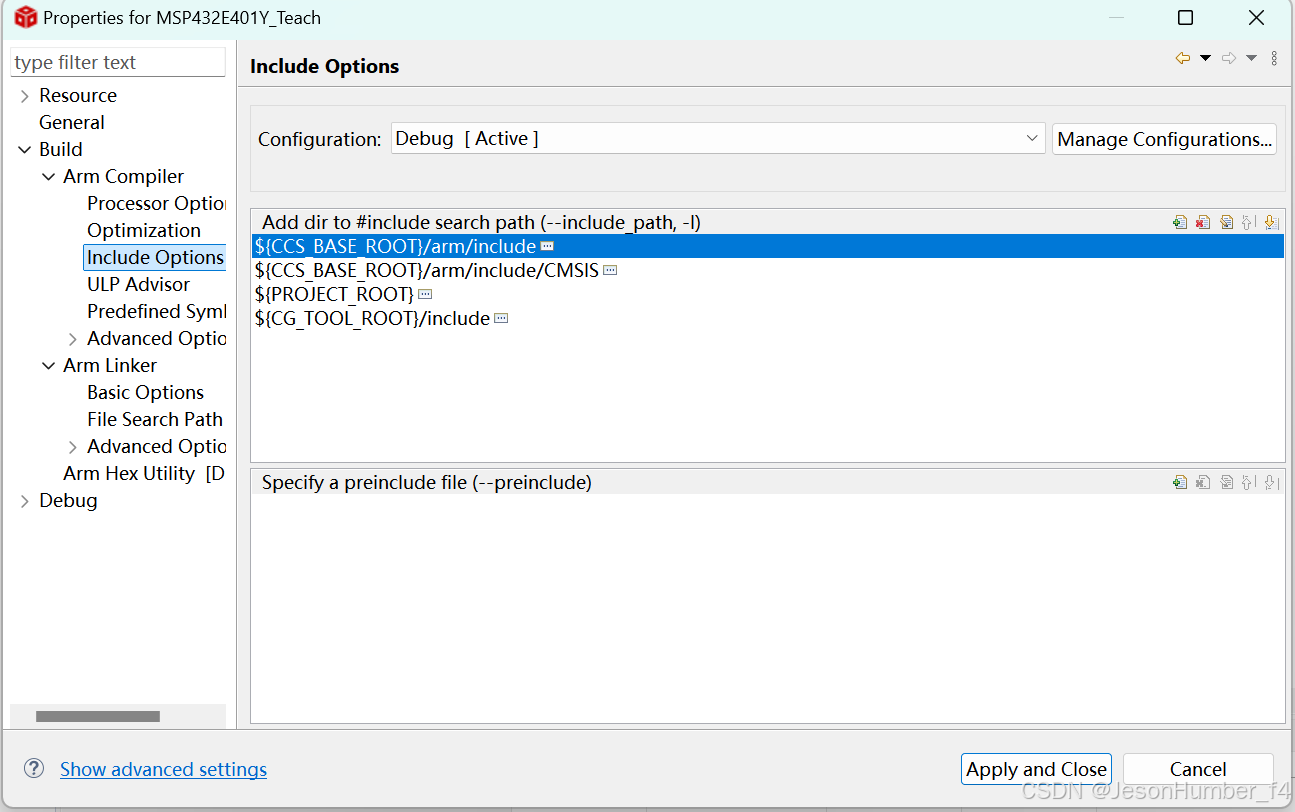
Task: Move selected include path down the list
Action: [1271, 222]
